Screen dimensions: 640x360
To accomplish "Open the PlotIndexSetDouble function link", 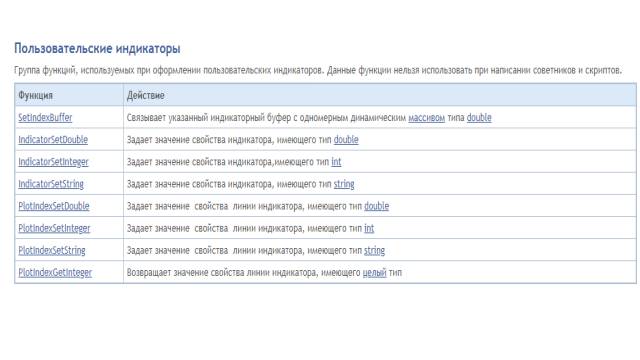I will point(53,206).
